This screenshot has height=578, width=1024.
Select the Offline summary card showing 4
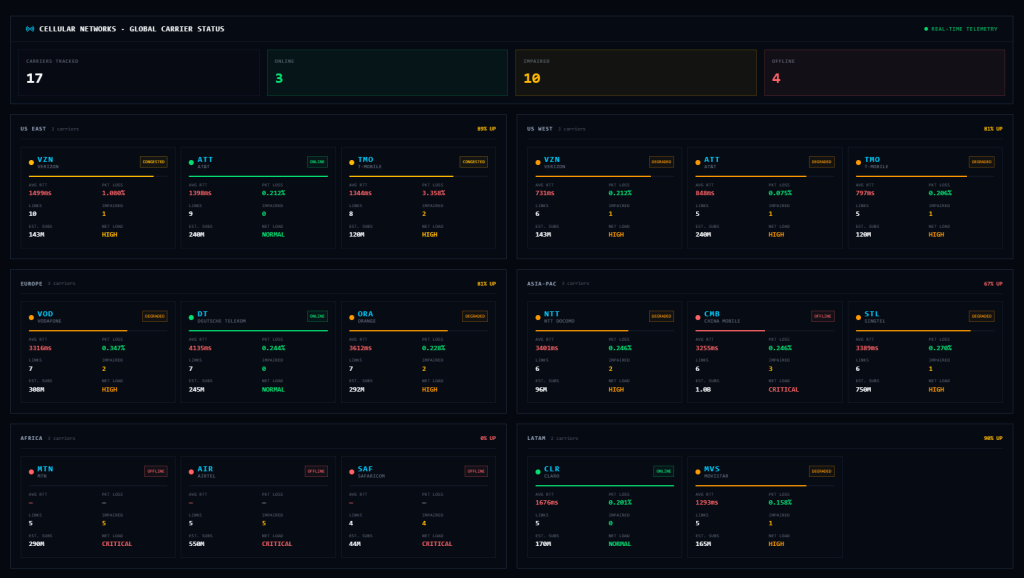[884, 72]
